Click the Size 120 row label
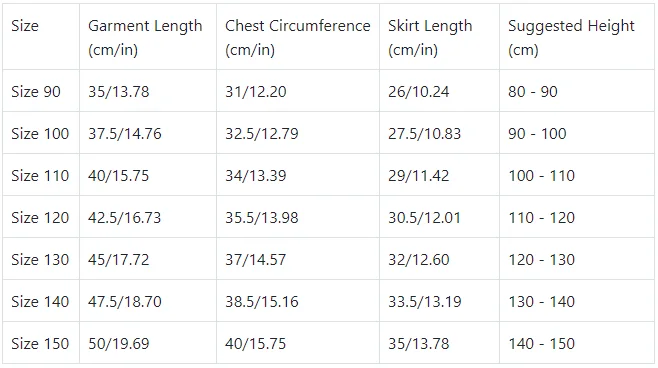658x368 pixels. (x=41, y=217)
